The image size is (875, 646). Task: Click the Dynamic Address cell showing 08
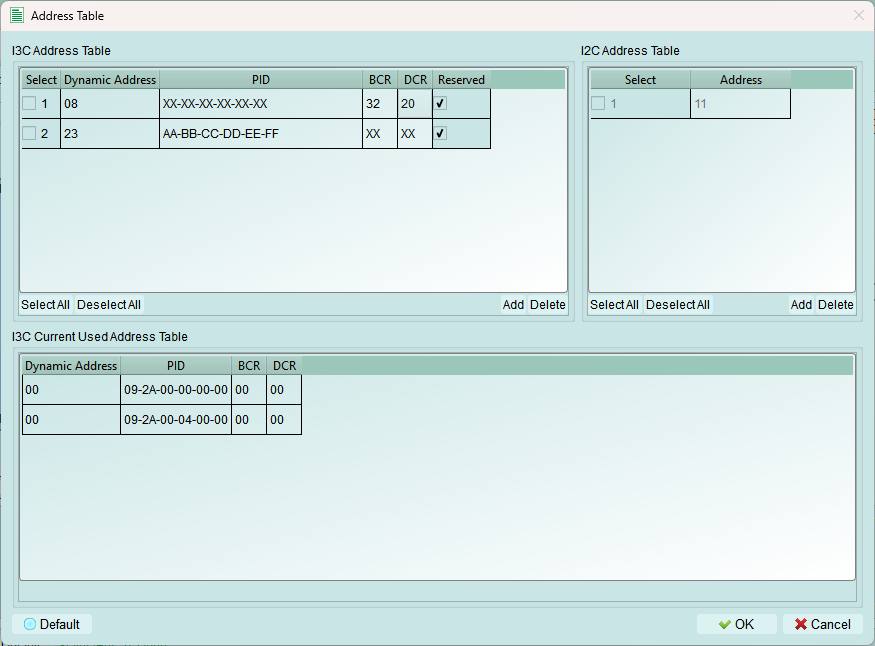pyautogui.click(x=109, y=104)
